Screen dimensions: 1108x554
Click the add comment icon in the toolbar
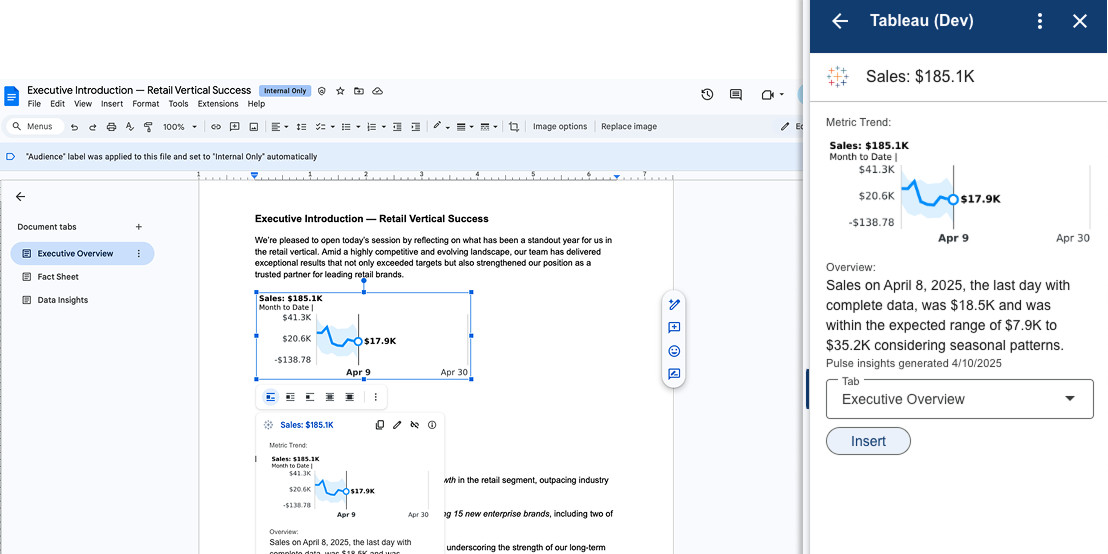[x=235, y=127]
